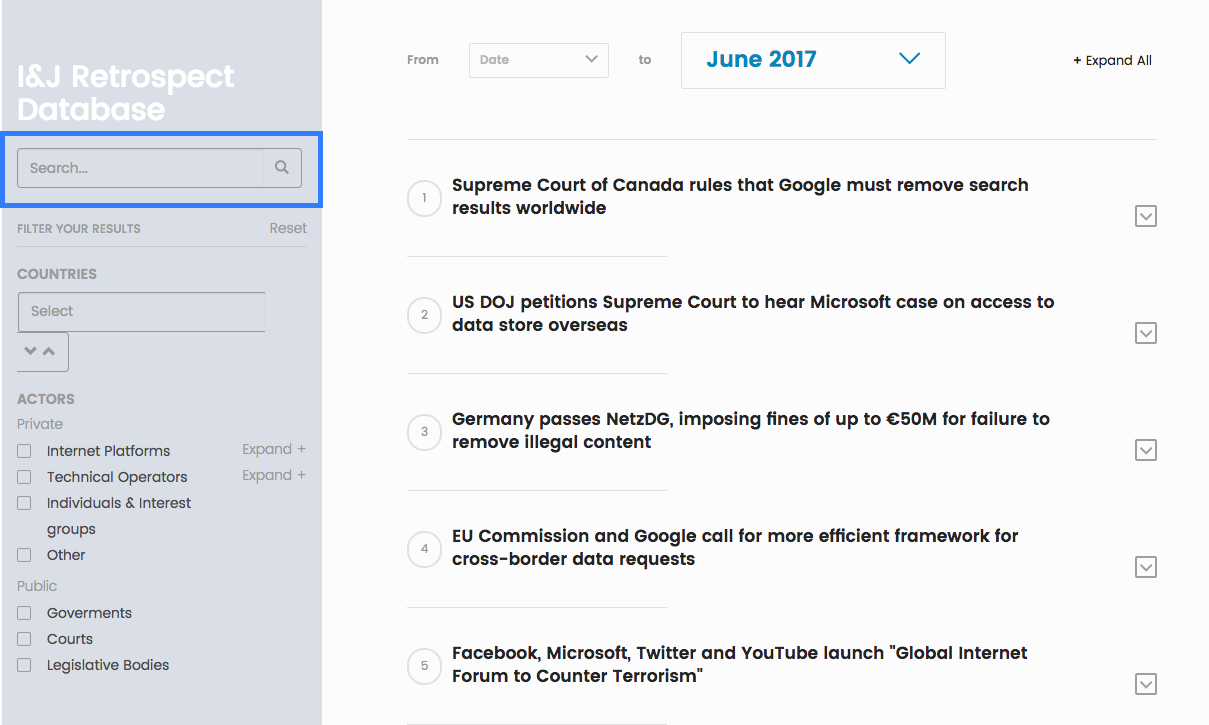1209x725 pixels.
Task: Open the From Date dropdown
Action: [539, 60]
